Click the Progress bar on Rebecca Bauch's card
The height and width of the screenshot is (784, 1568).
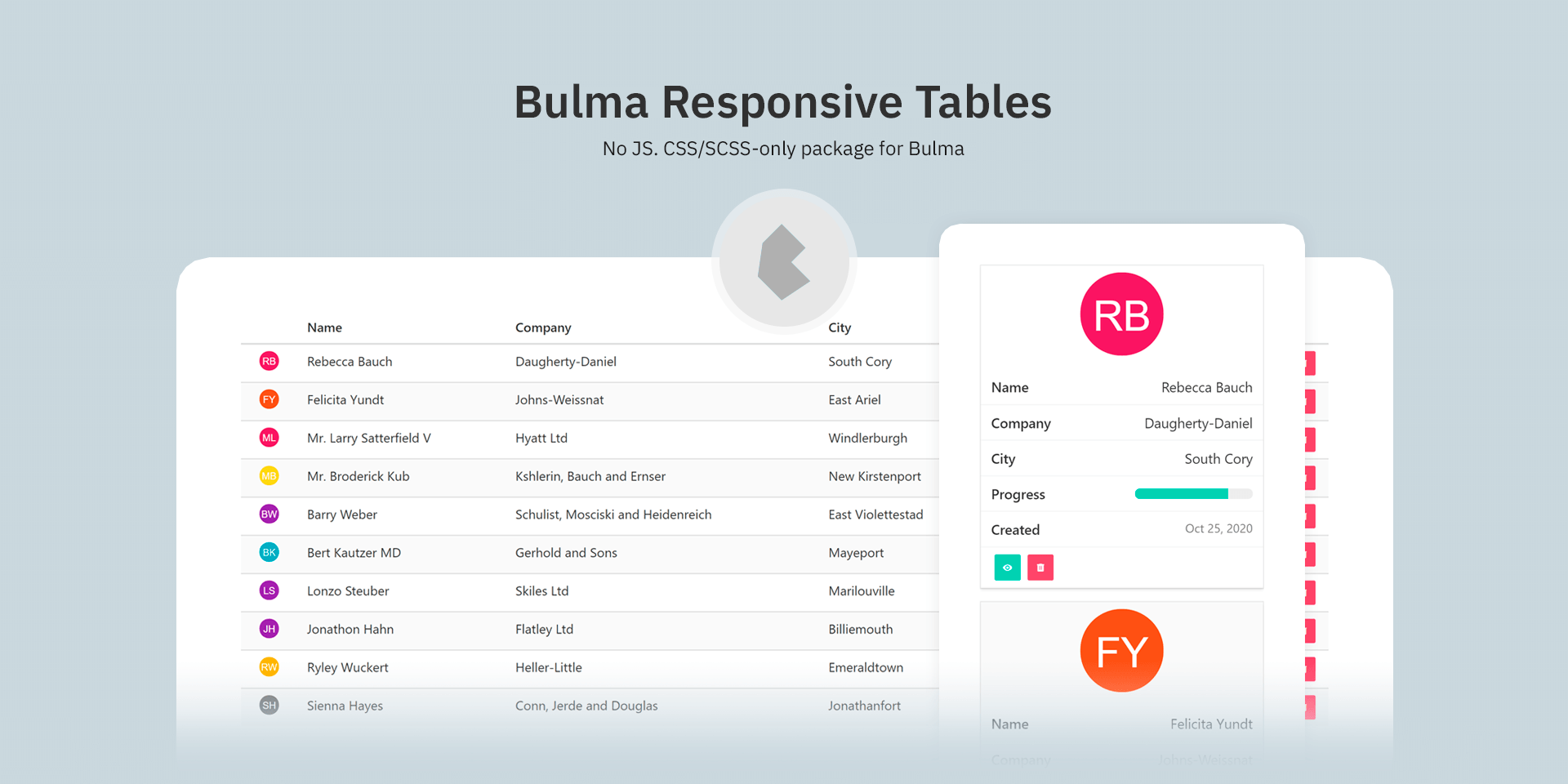1193,494
